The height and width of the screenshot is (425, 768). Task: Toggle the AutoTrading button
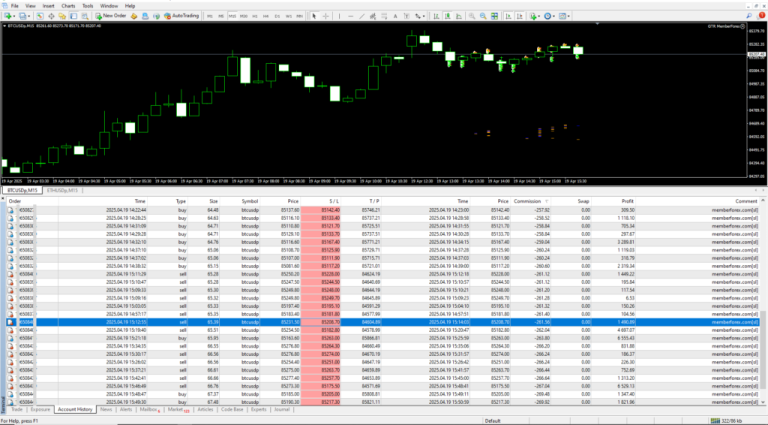pyautogui.click(x=181, y=16)
